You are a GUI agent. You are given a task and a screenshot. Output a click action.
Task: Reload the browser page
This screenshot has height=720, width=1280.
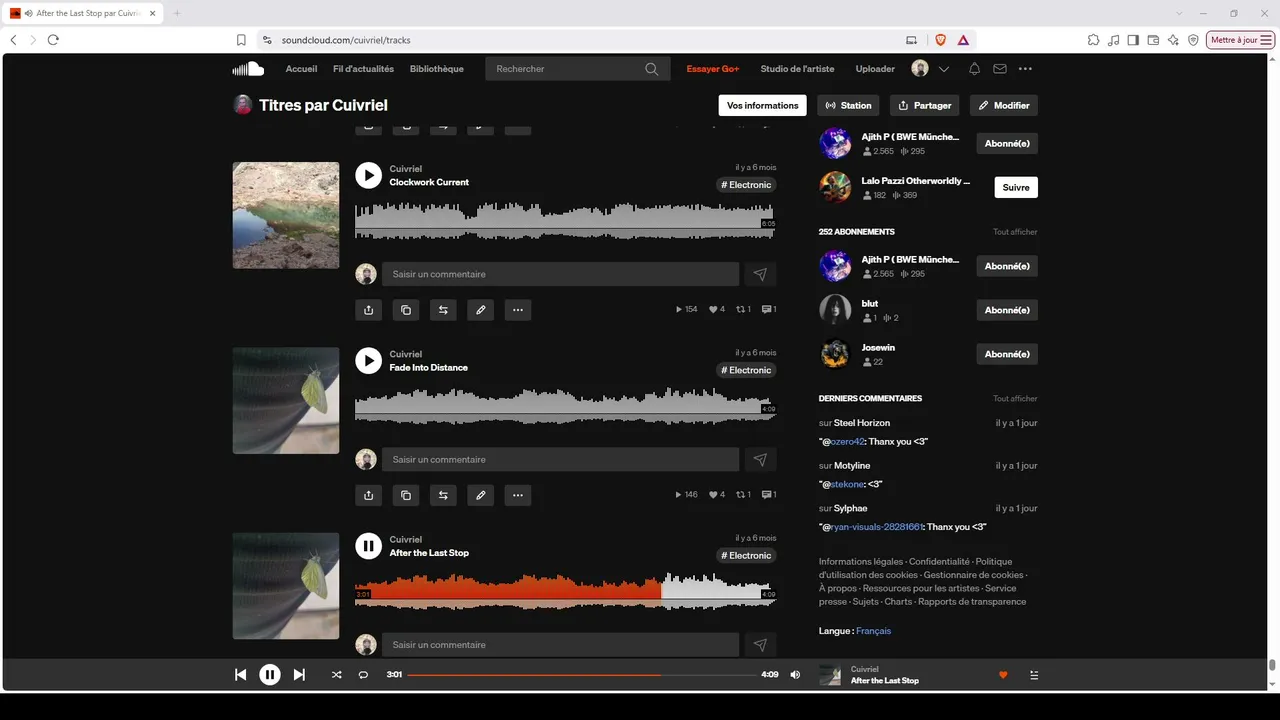pos(53,40)
